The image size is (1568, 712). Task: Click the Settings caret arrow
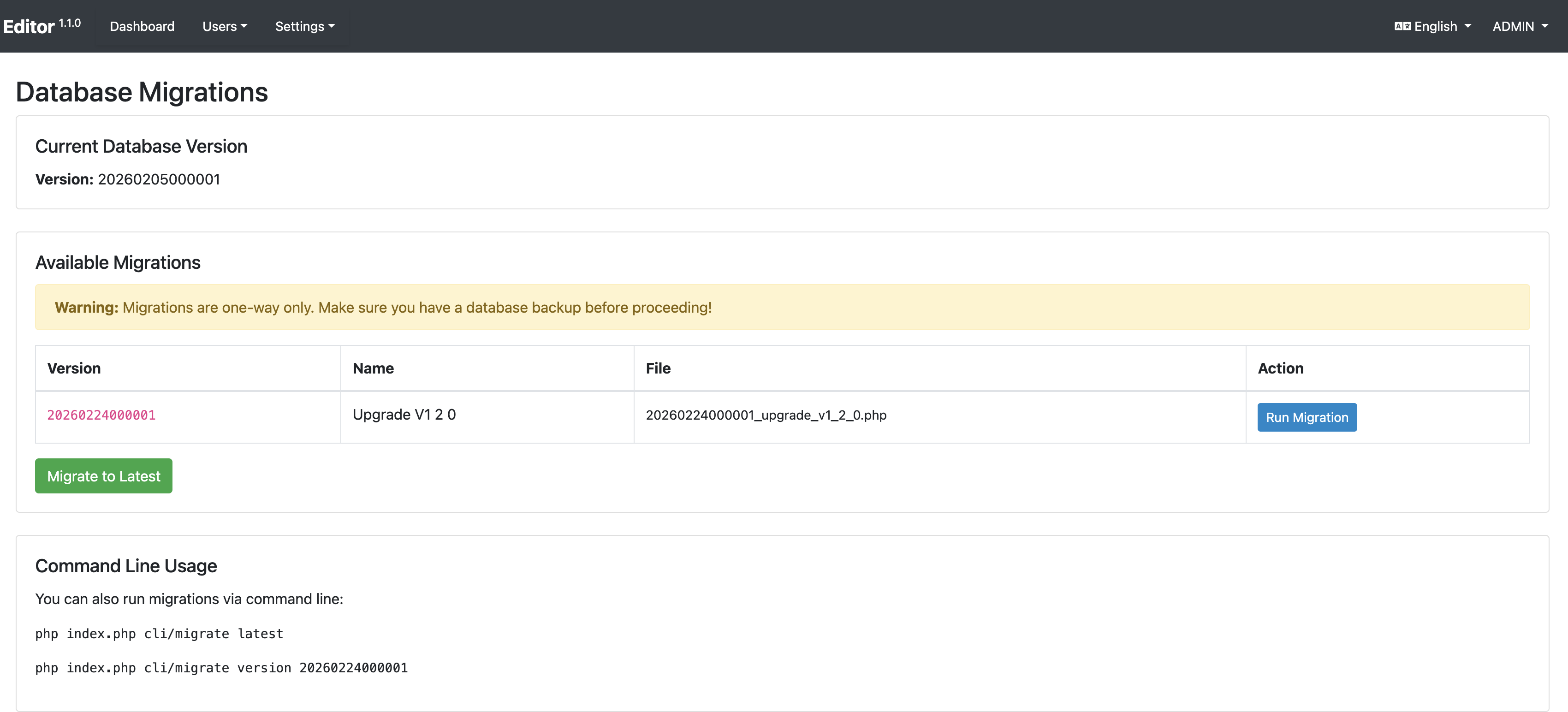tap(331, 27)
